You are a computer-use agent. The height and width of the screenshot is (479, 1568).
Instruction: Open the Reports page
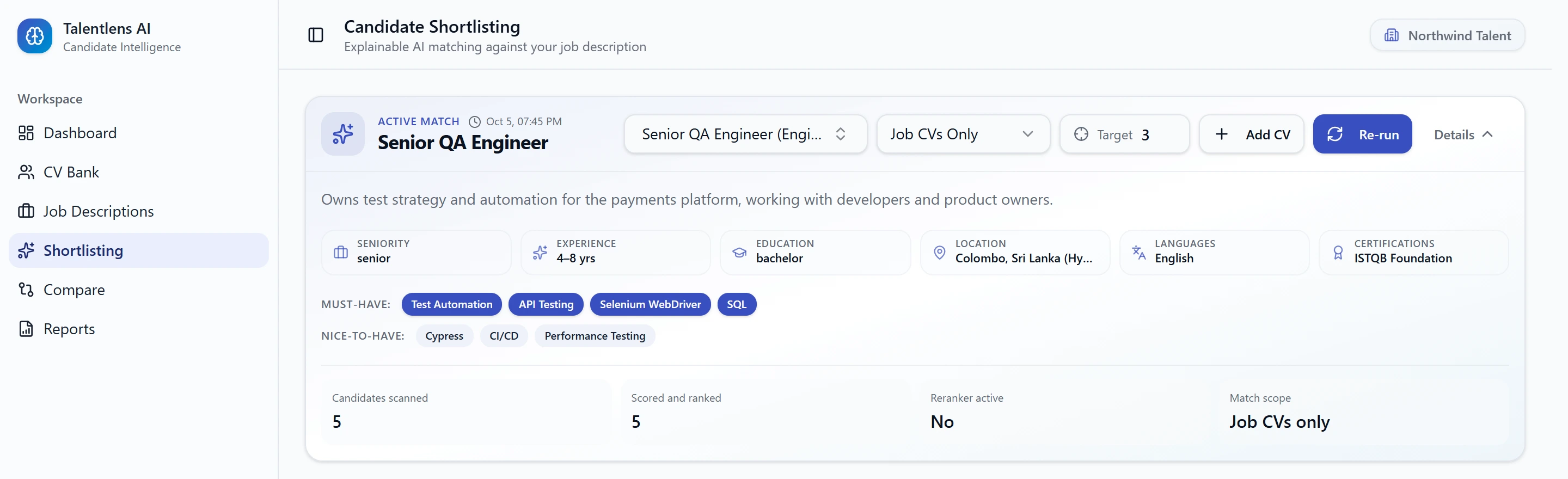139,329
